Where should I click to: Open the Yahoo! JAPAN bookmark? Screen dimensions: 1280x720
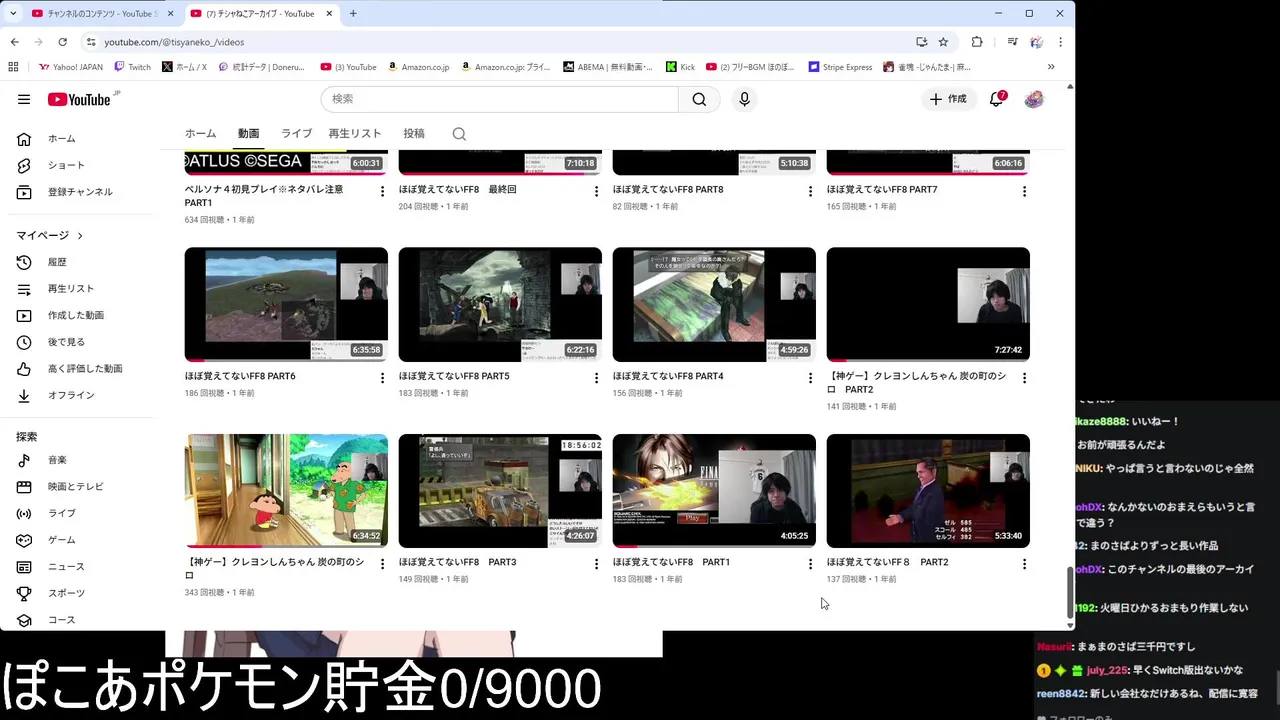[x=71, y=67]
